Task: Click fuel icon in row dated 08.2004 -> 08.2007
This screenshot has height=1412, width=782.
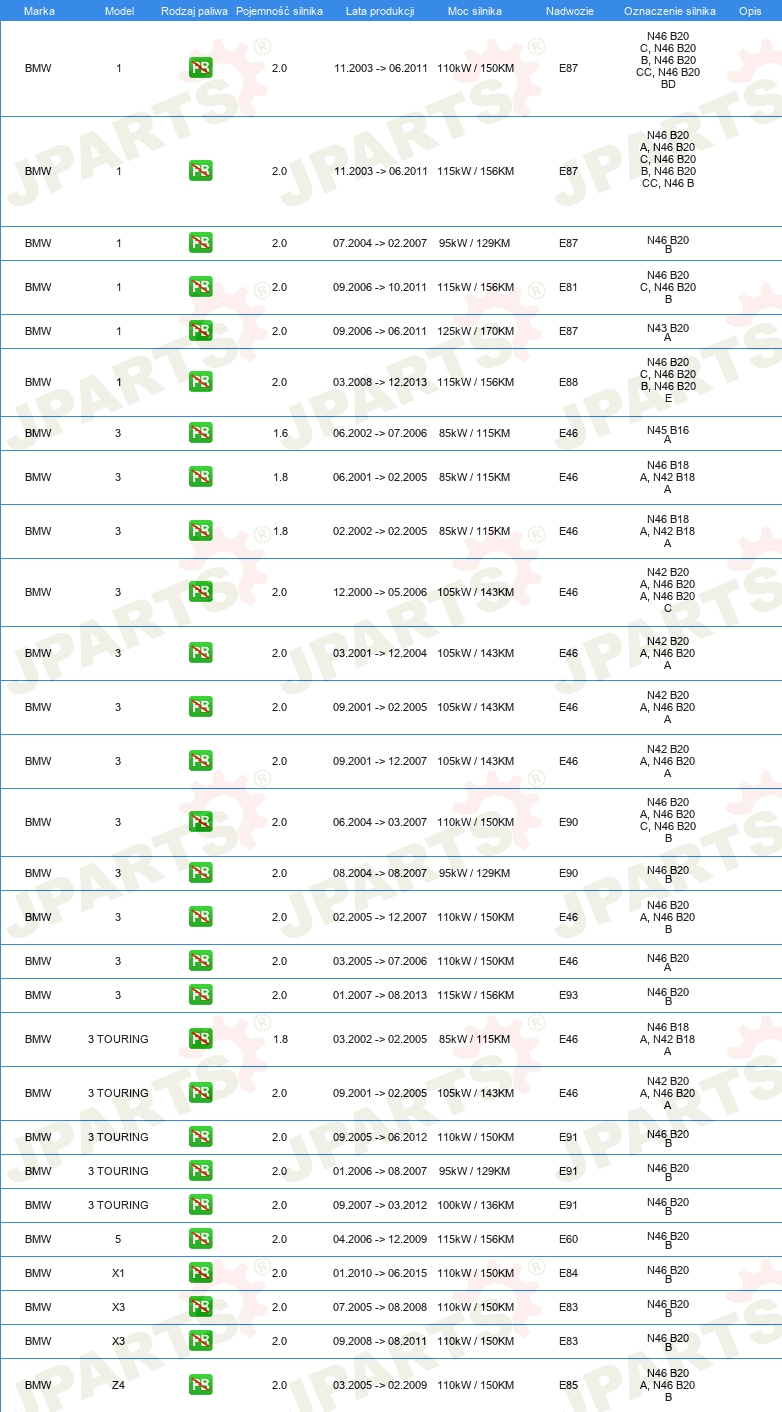Action: 201,873
